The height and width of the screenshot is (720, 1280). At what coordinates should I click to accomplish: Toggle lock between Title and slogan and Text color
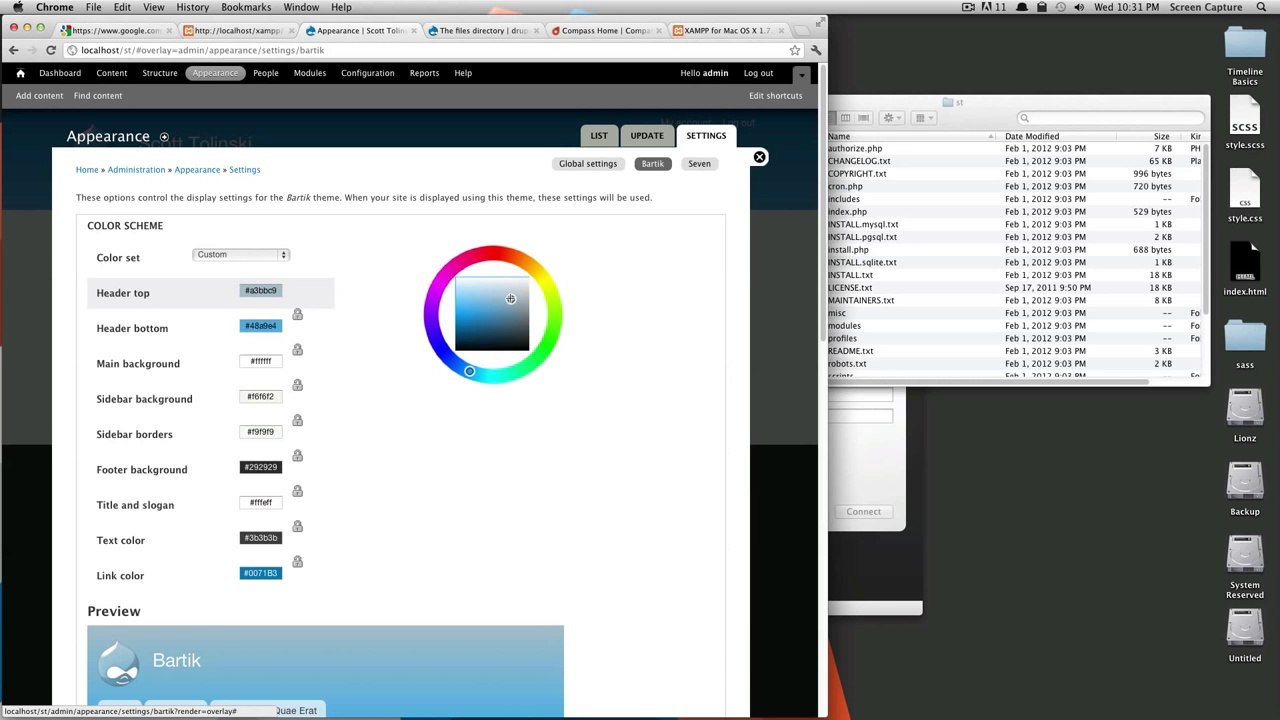click(x=297, y=527)
